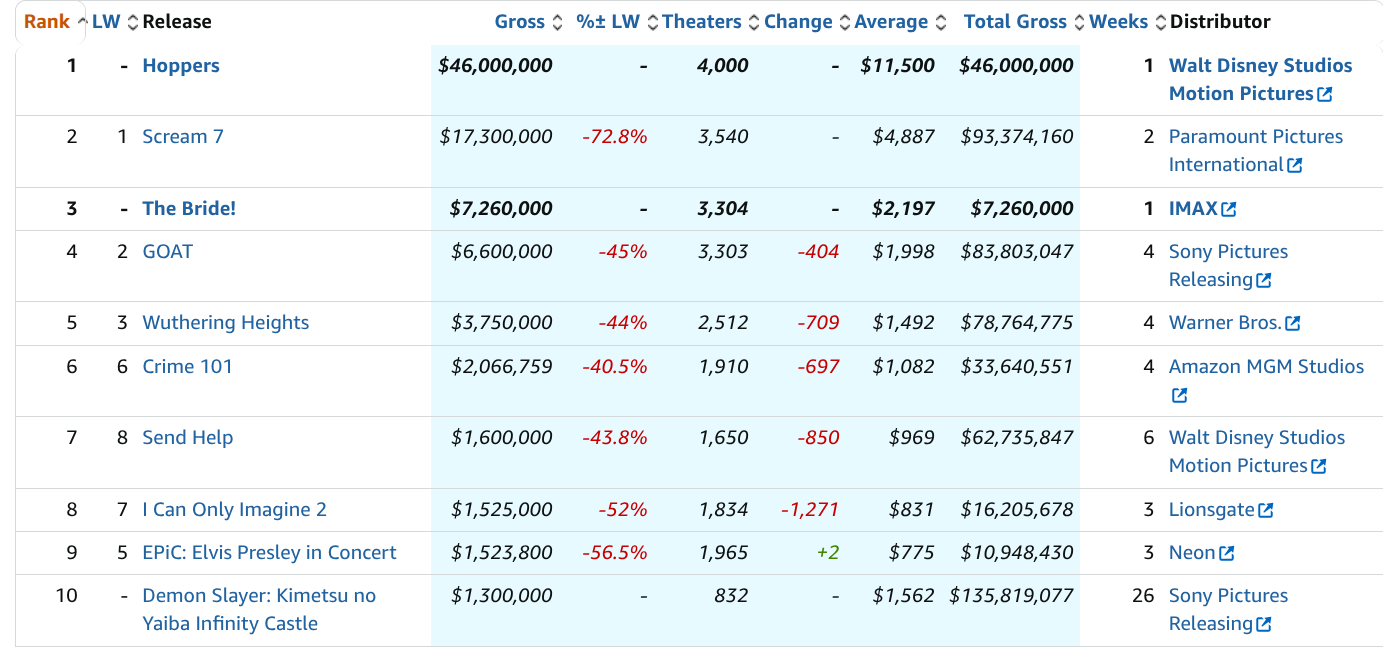Sort by Weeks column header

1118,22
